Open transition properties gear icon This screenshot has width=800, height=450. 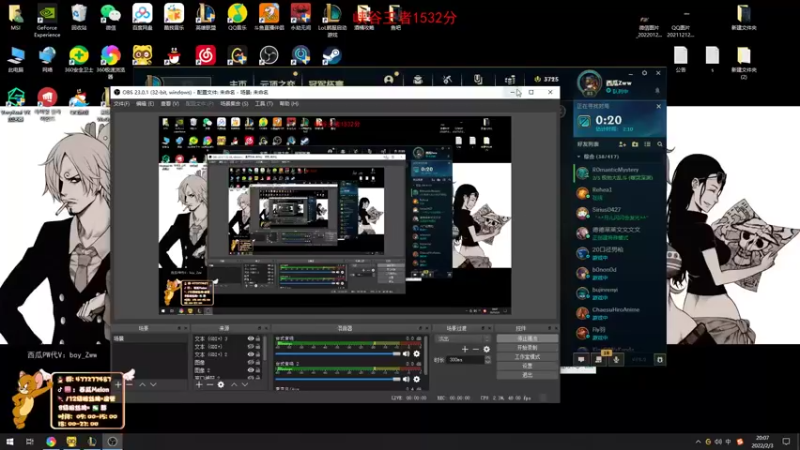[487, 349]
